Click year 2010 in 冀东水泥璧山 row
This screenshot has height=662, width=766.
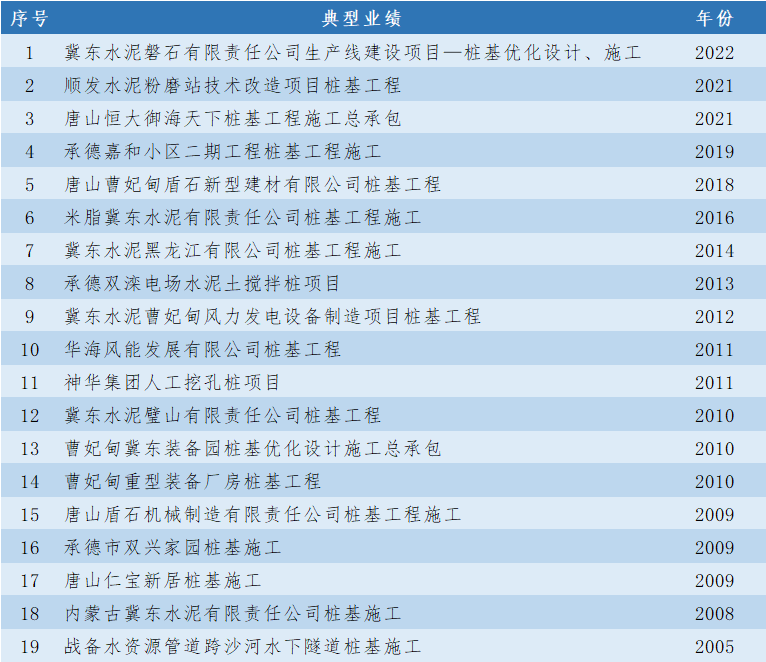tap(714, 416)
